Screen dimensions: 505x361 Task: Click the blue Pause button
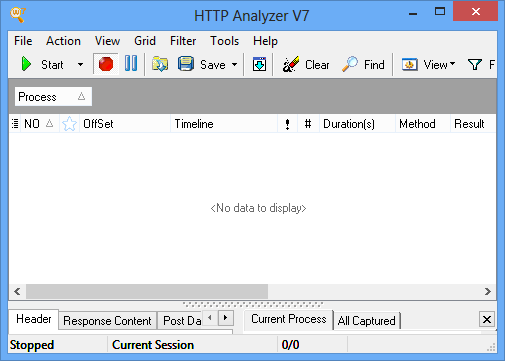(131, 63)
